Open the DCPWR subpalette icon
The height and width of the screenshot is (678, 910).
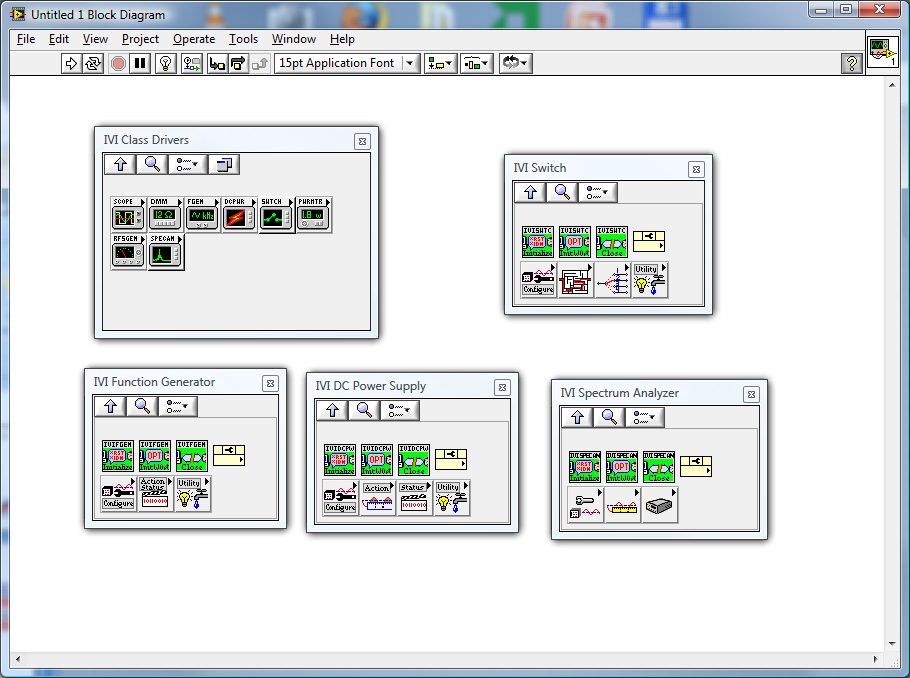click(x=239, y=214)
